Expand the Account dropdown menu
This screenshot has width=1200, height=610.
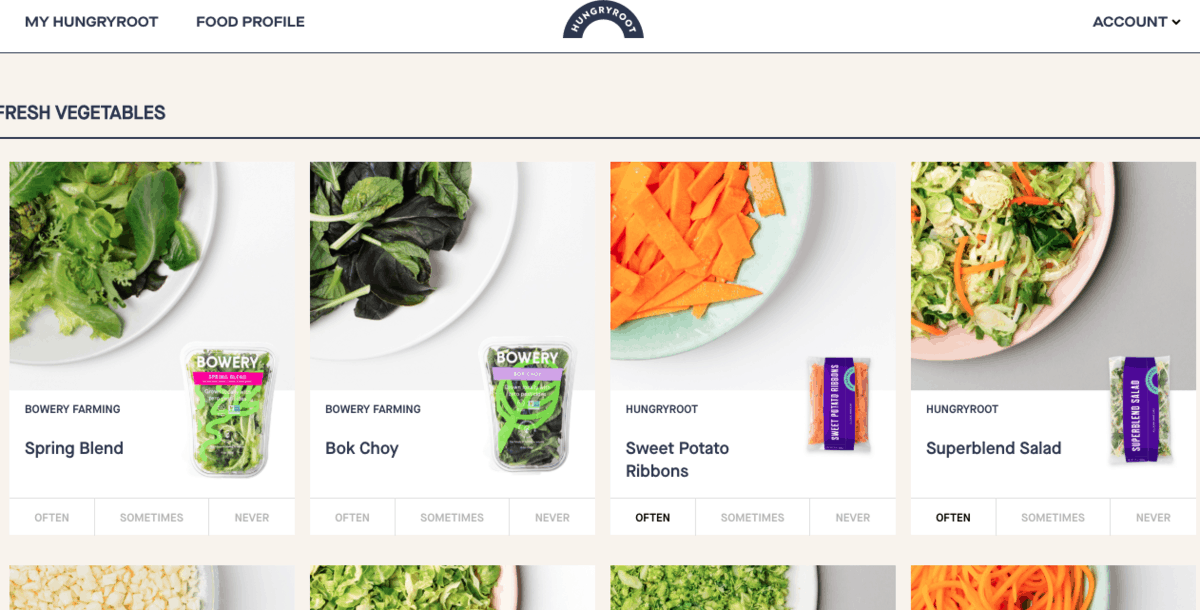[1136, 22]
